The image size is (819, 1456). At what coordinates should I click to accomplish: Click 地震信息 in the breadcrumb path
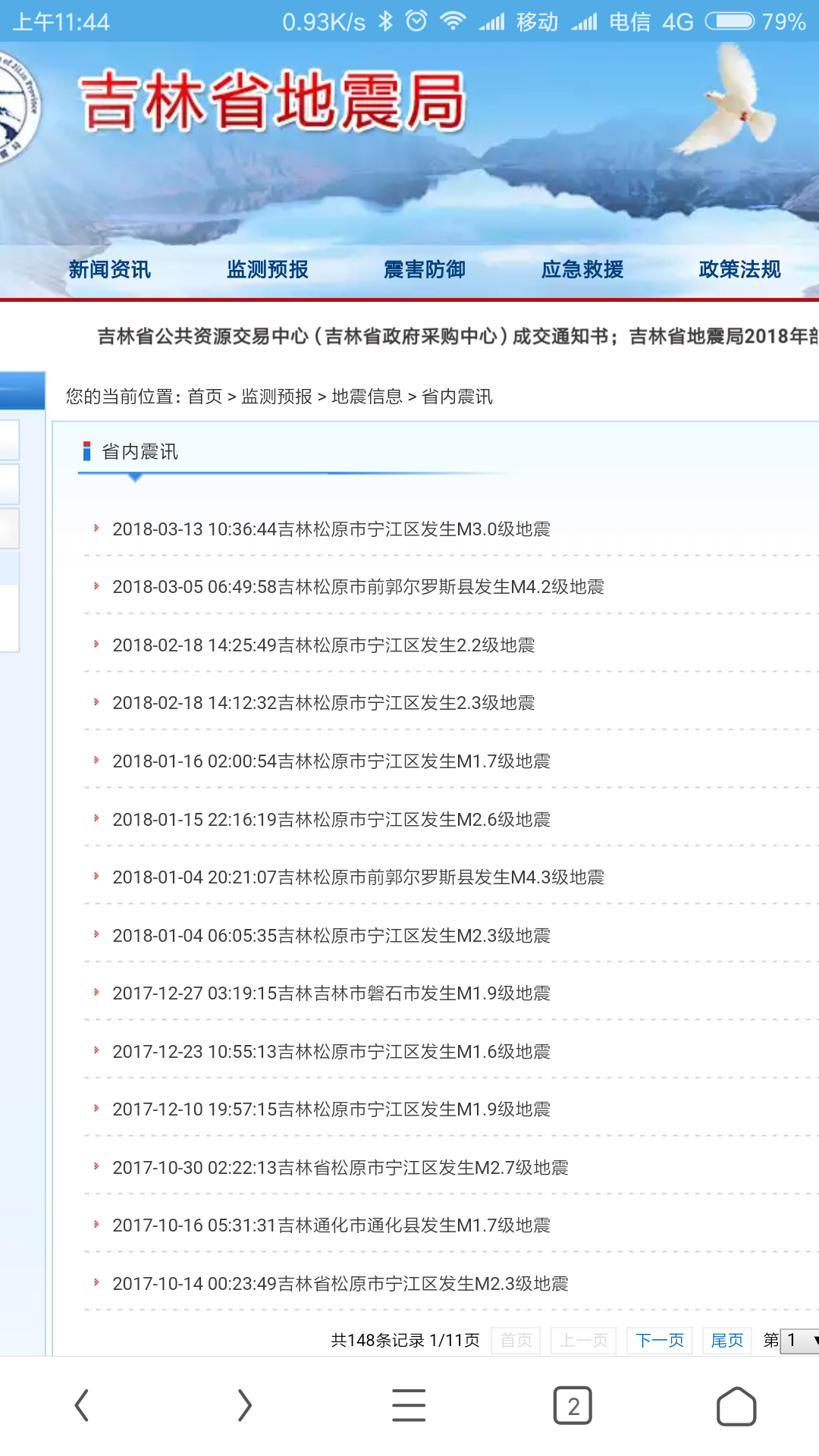[366, 397]
